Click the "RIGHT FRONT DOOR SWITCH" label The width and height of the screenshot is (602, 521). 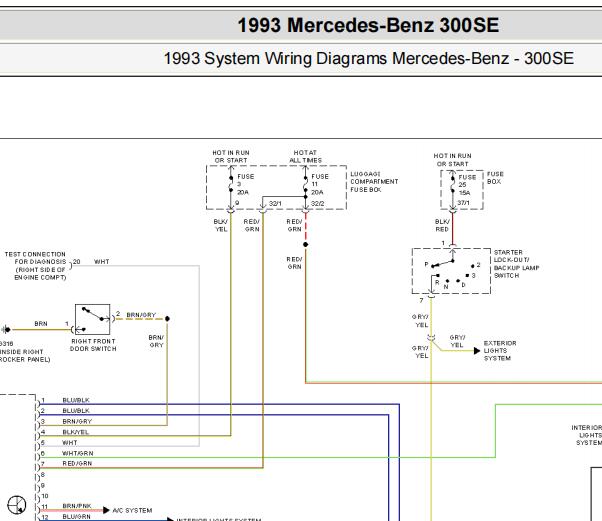click(x=93, y=345)
